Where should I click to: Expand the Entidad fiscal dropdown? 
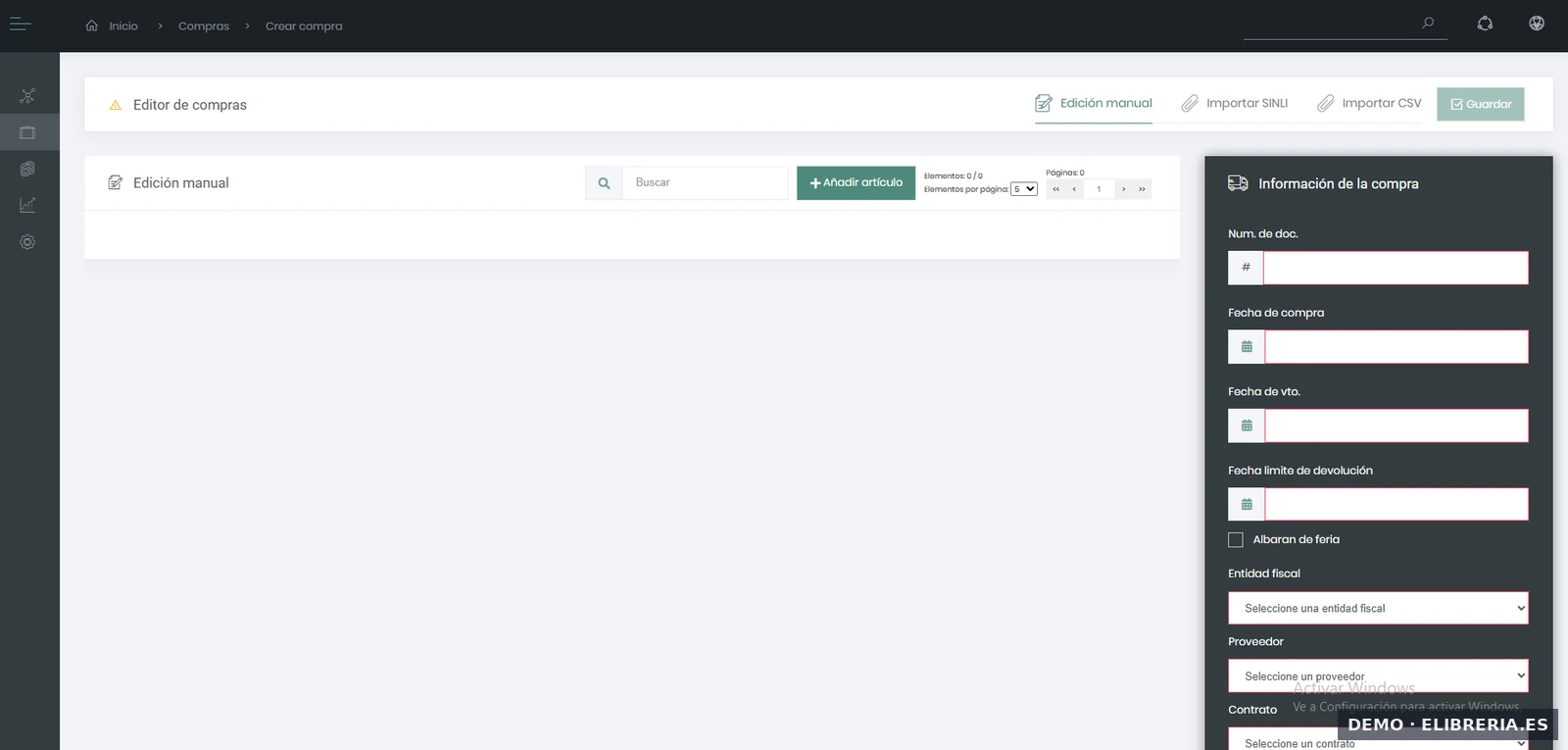coord(1377,608)
